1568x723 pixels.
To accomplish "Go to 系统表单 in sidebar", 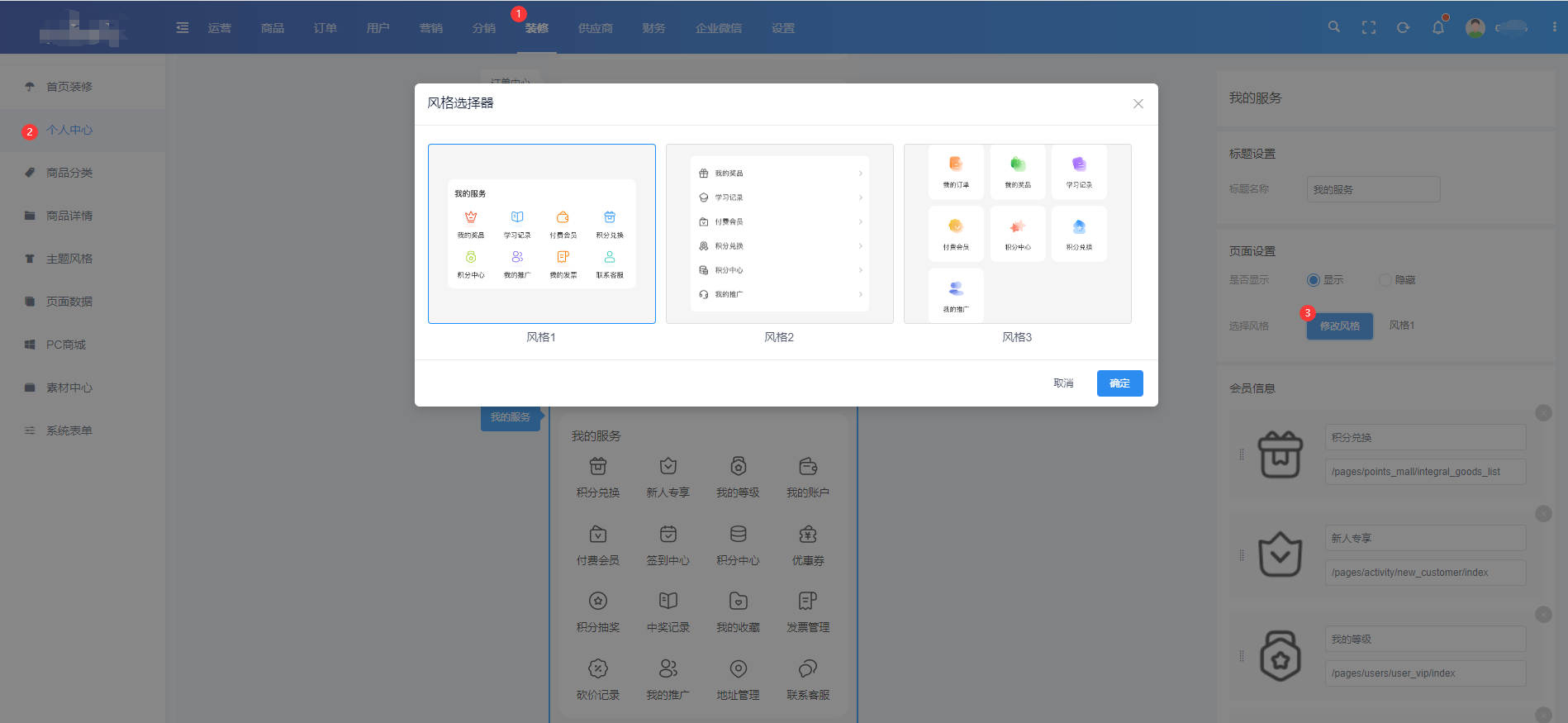I will pos(83,430).
